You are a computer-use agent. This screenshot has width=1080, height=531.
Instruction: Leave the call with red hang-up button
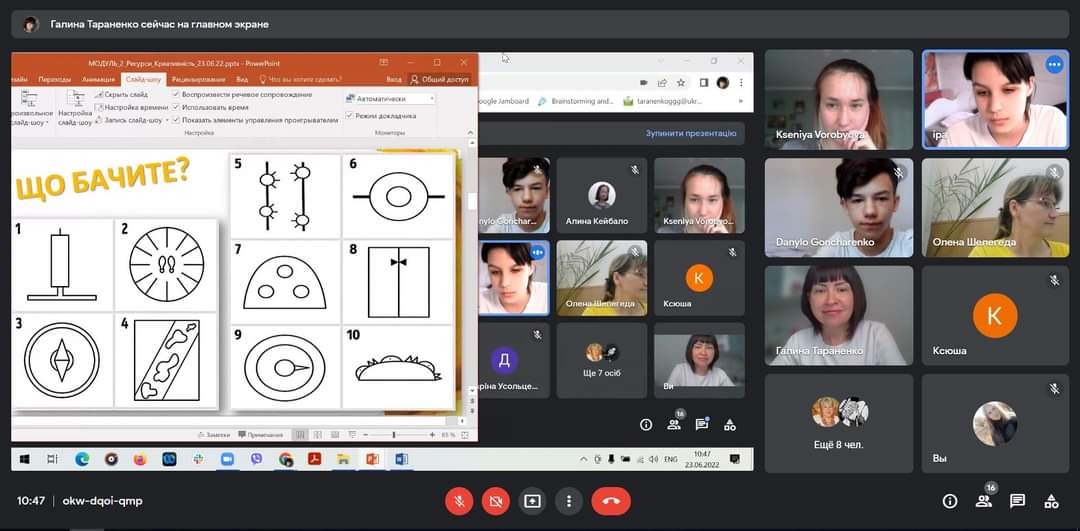[x=611, y=501]
